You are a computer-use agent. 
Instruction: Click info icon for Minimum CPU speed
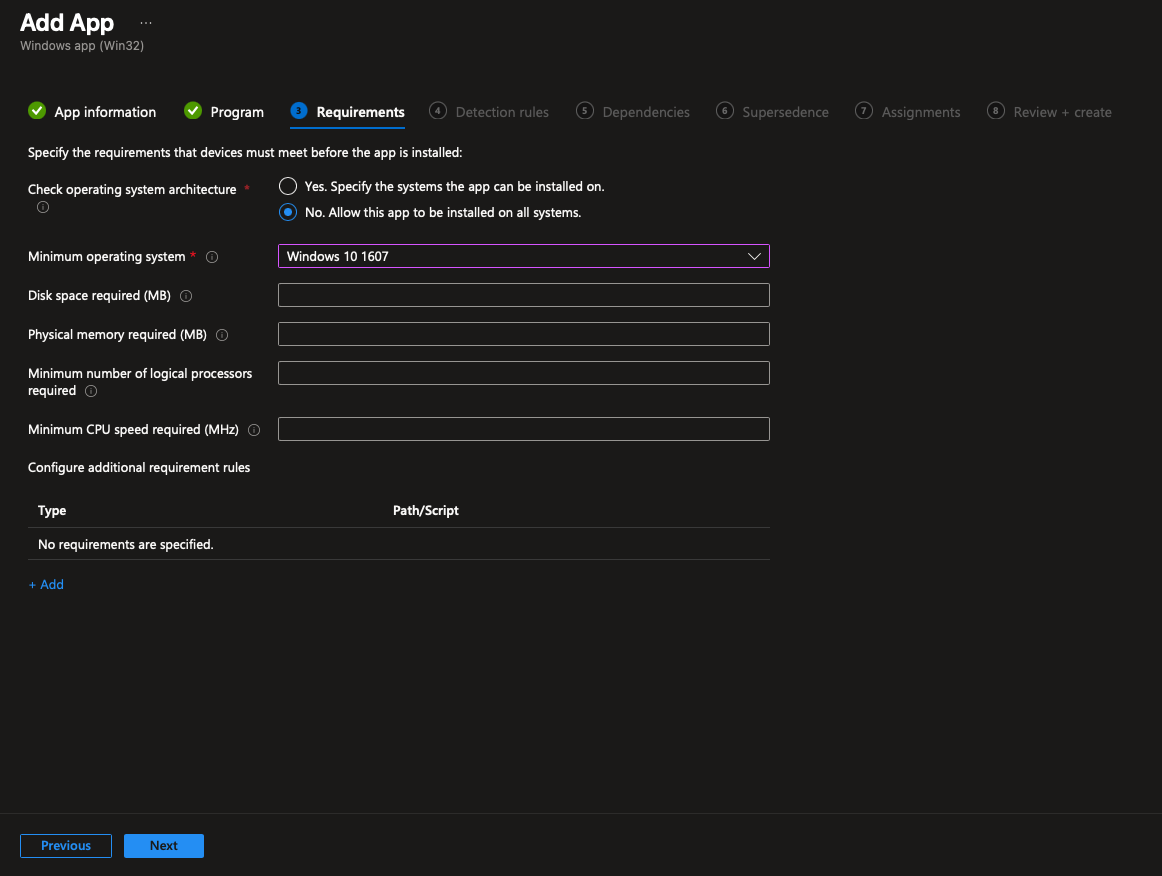tap(254, 430)
